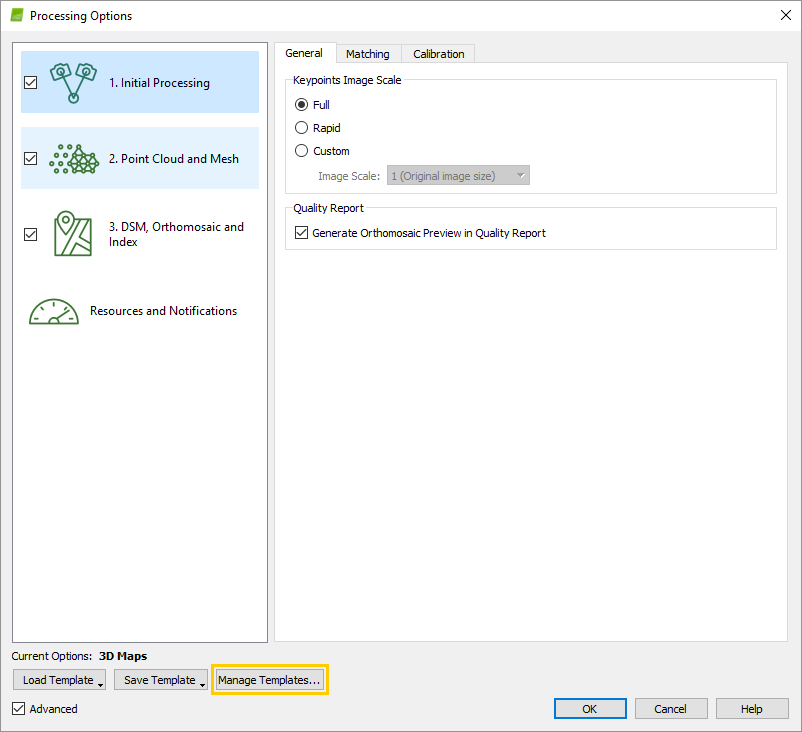Uncheck the Advanced option

tap(17, 708)
